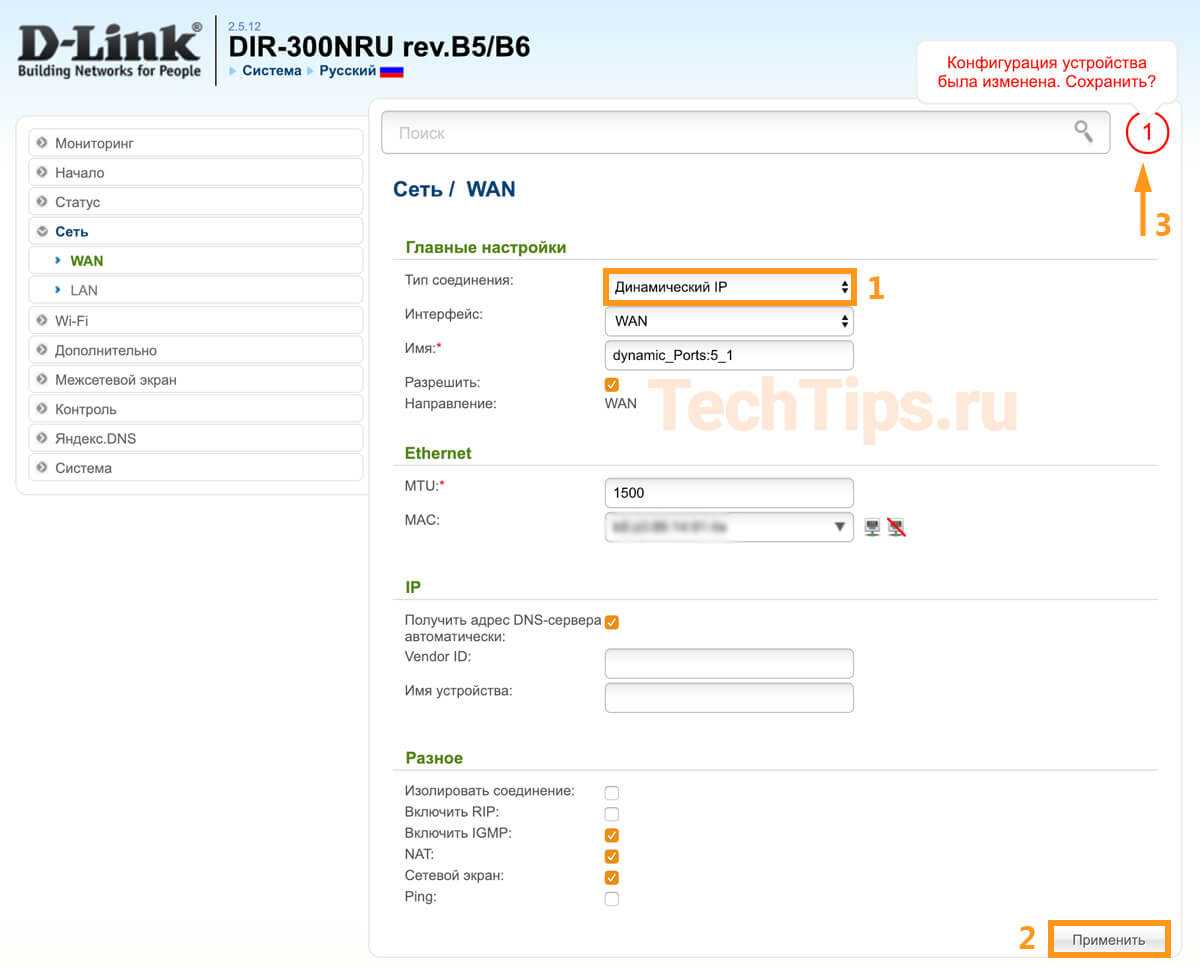The height and width of the screenshot is (966, 1200).
Task: Click the clone MAC address icon
Action: click(872, 528)
